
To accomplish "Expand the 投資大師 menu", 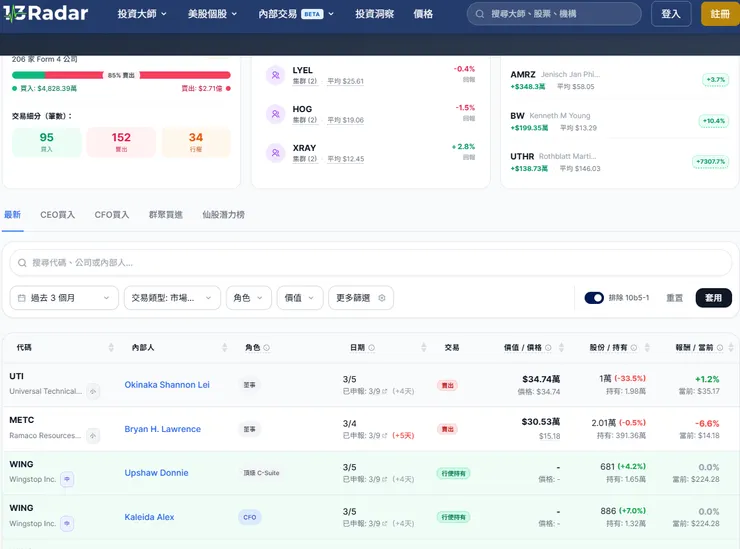I will pyautogui.click(x=142, y=14).
